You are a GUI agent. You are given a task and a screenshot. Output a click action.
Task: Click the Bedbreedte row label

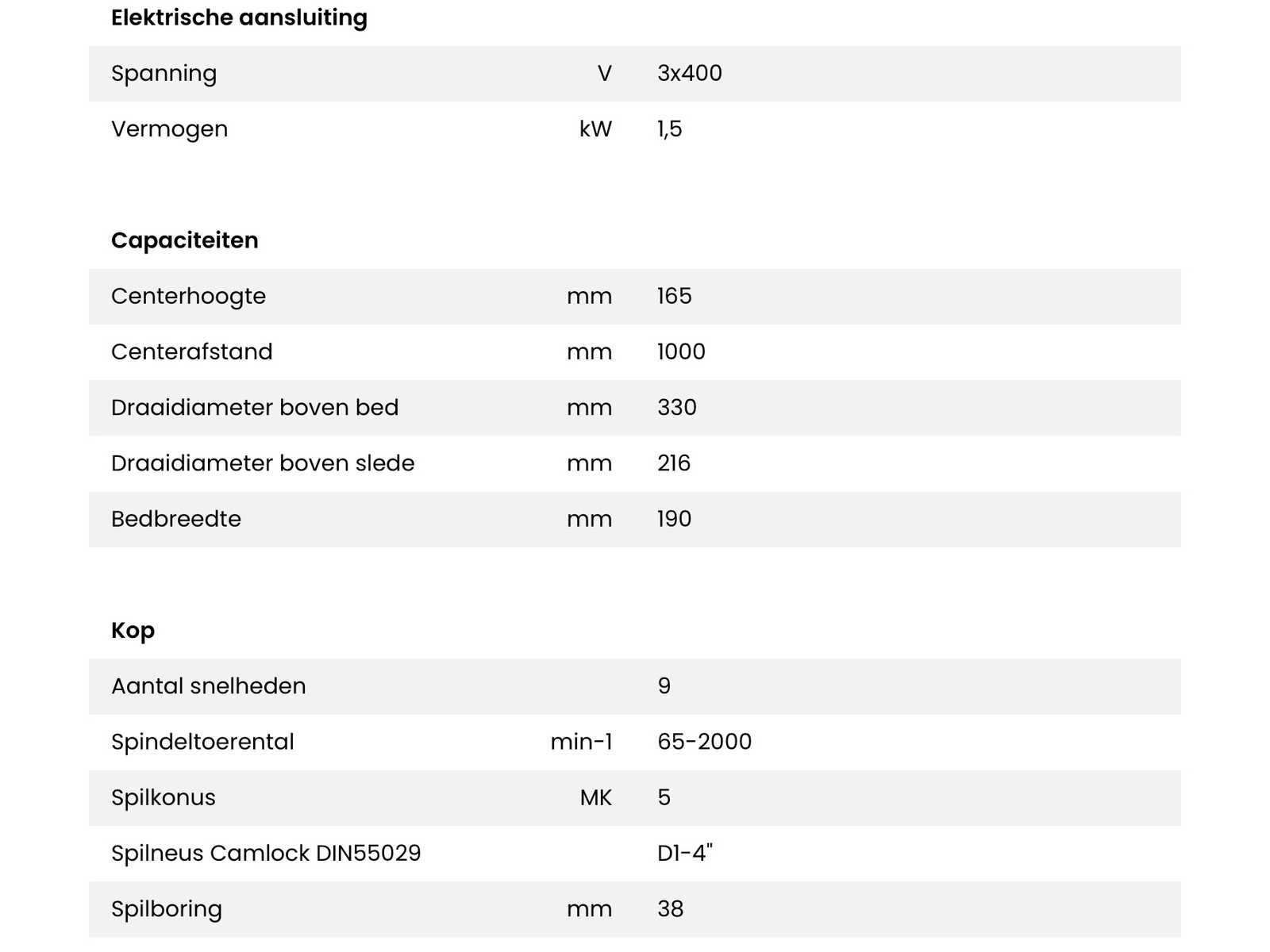click(175, 519)
